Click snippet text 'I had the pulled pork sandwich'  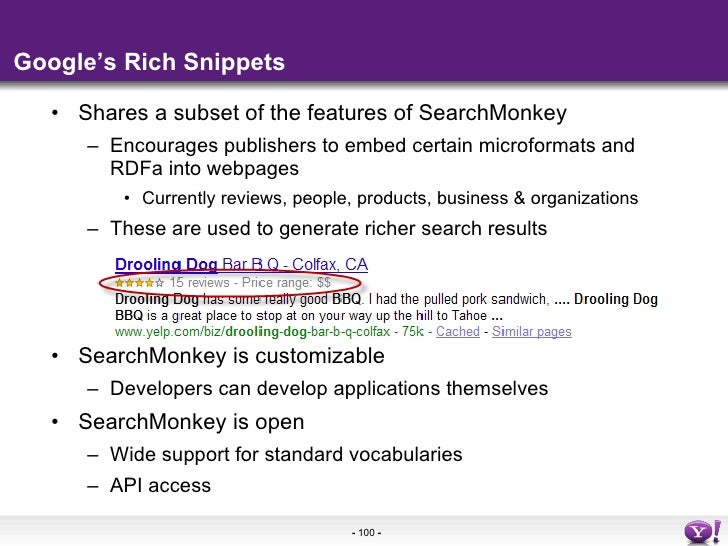459,299
